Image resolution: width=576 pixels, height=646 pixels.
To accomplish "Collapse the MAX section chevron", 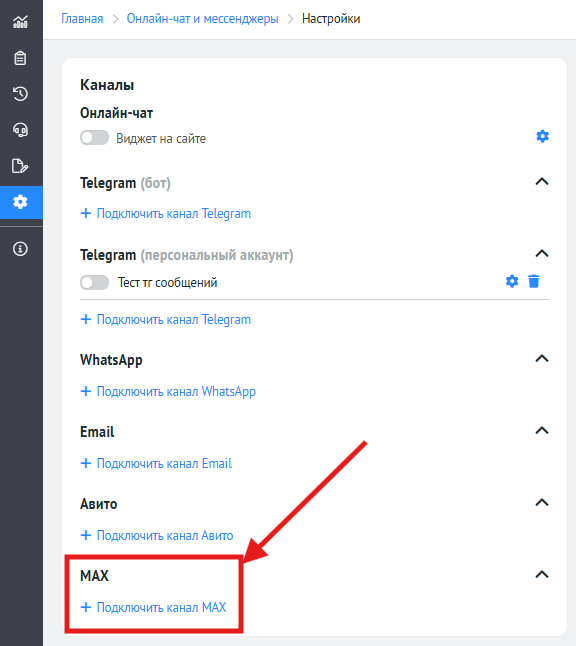I will 542,574.
